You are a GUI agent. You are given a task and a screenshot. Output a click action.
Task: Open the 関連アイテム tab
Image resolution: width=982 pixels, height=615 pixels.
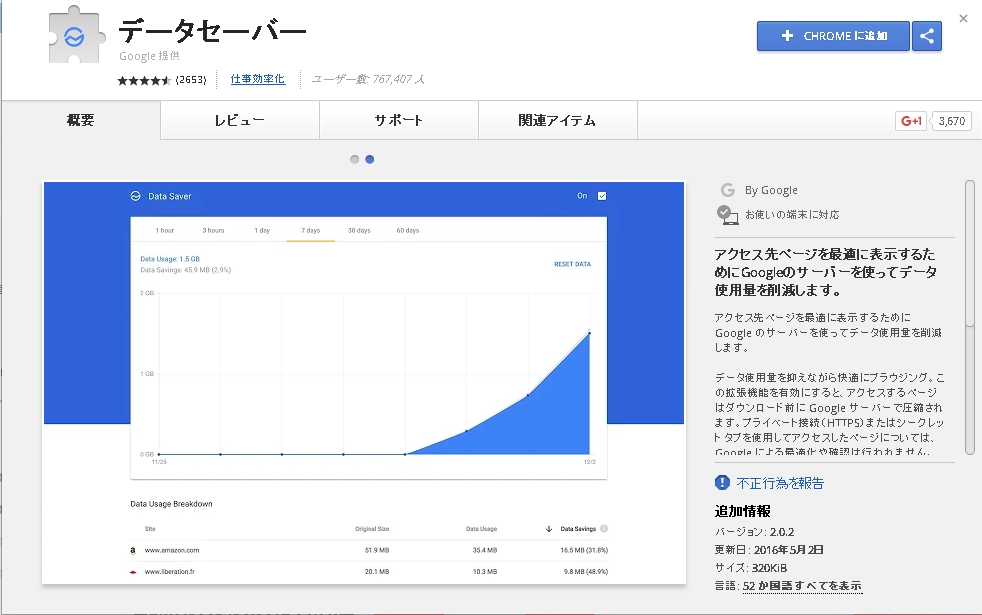[557, 121]
